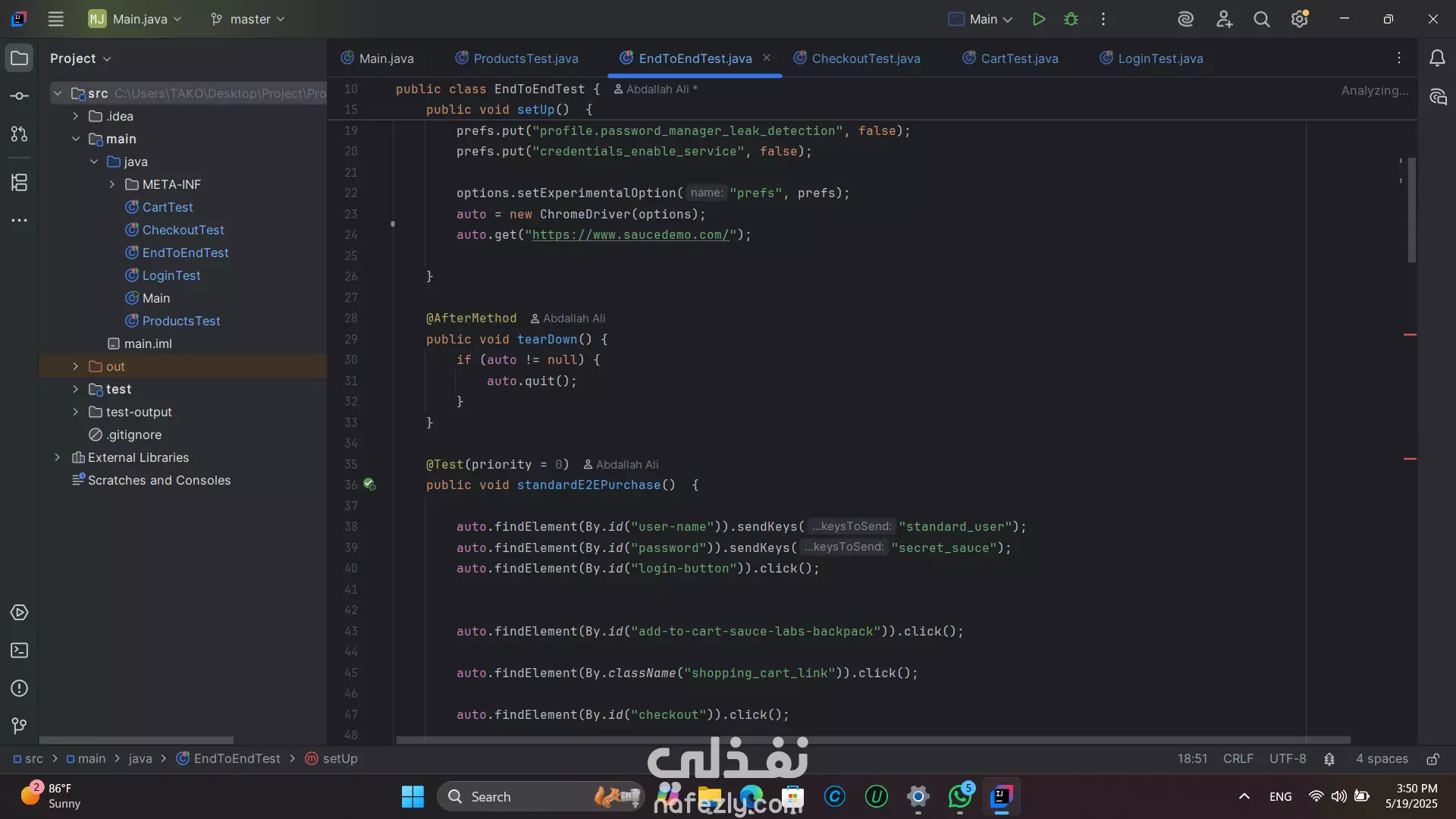The width and height of the screenshot is (1456, 819).
Task: Open the Services tool window
Action: [19, 613]
